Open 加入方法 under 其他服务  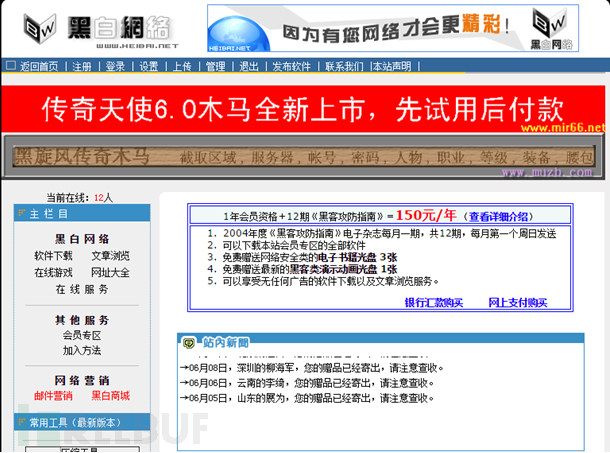pos(82,350)
